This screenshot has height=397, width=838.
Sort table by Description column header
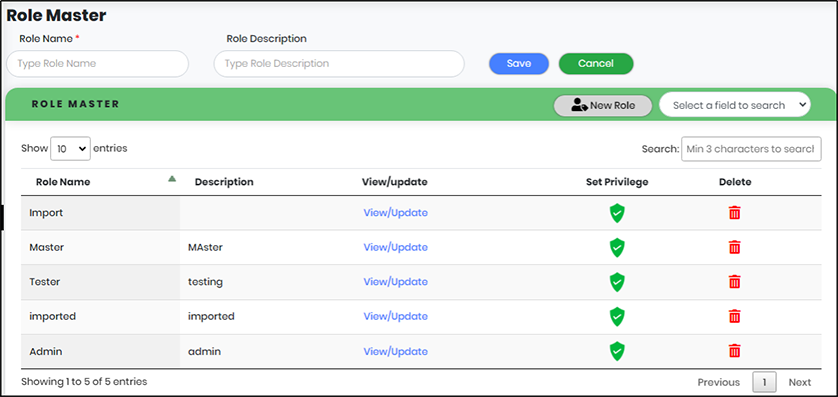[x=224, y=182]
